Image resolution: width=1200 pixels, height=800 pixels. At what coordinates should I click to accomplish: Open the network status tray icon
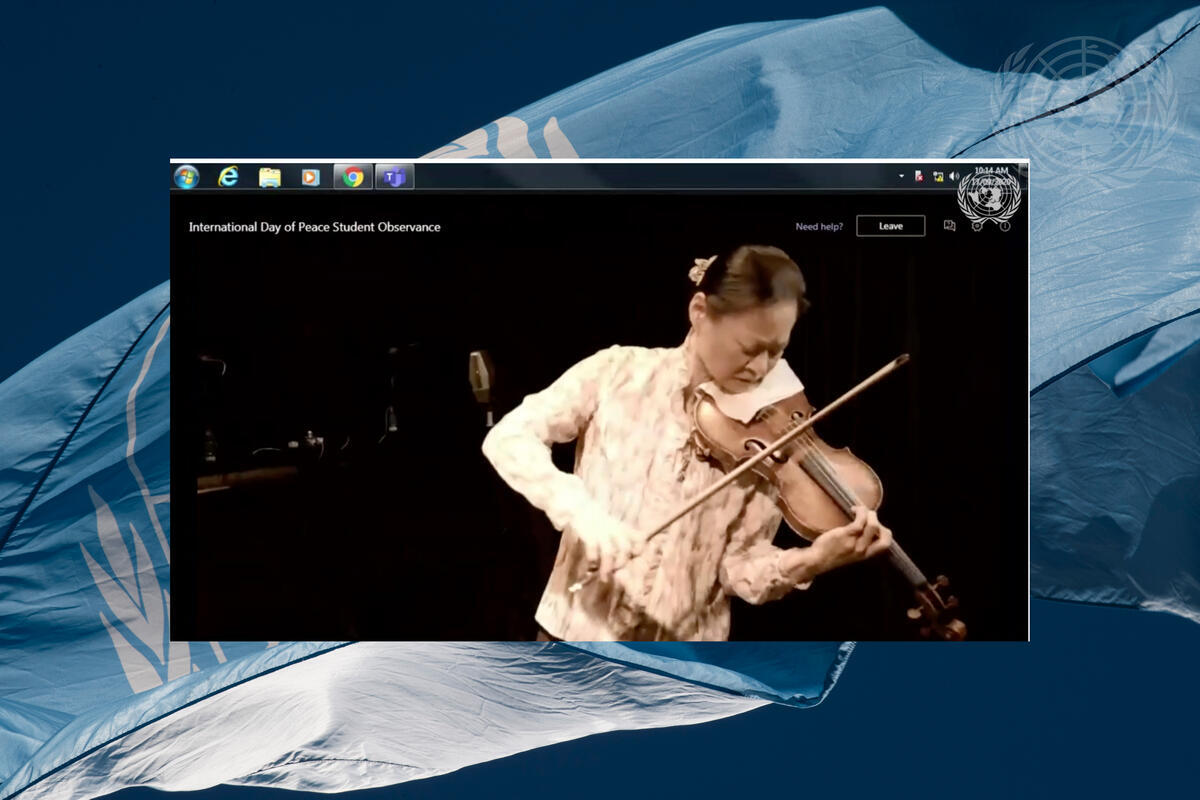[x=938, y=176]
